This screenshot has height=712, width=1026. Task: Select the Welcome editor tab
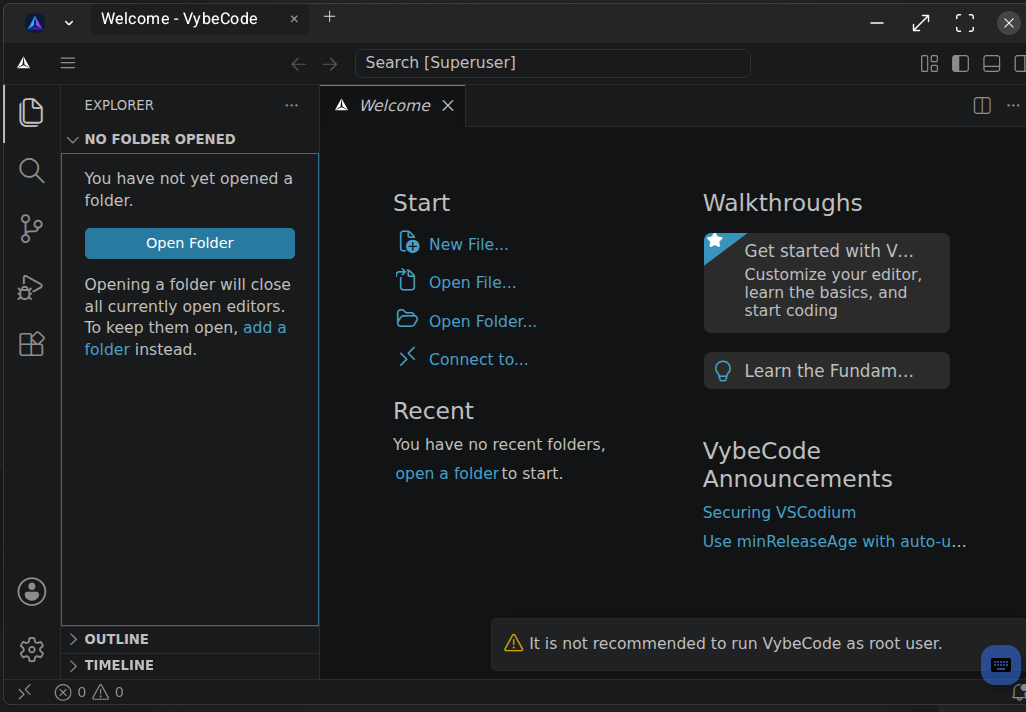click(395, 105)
